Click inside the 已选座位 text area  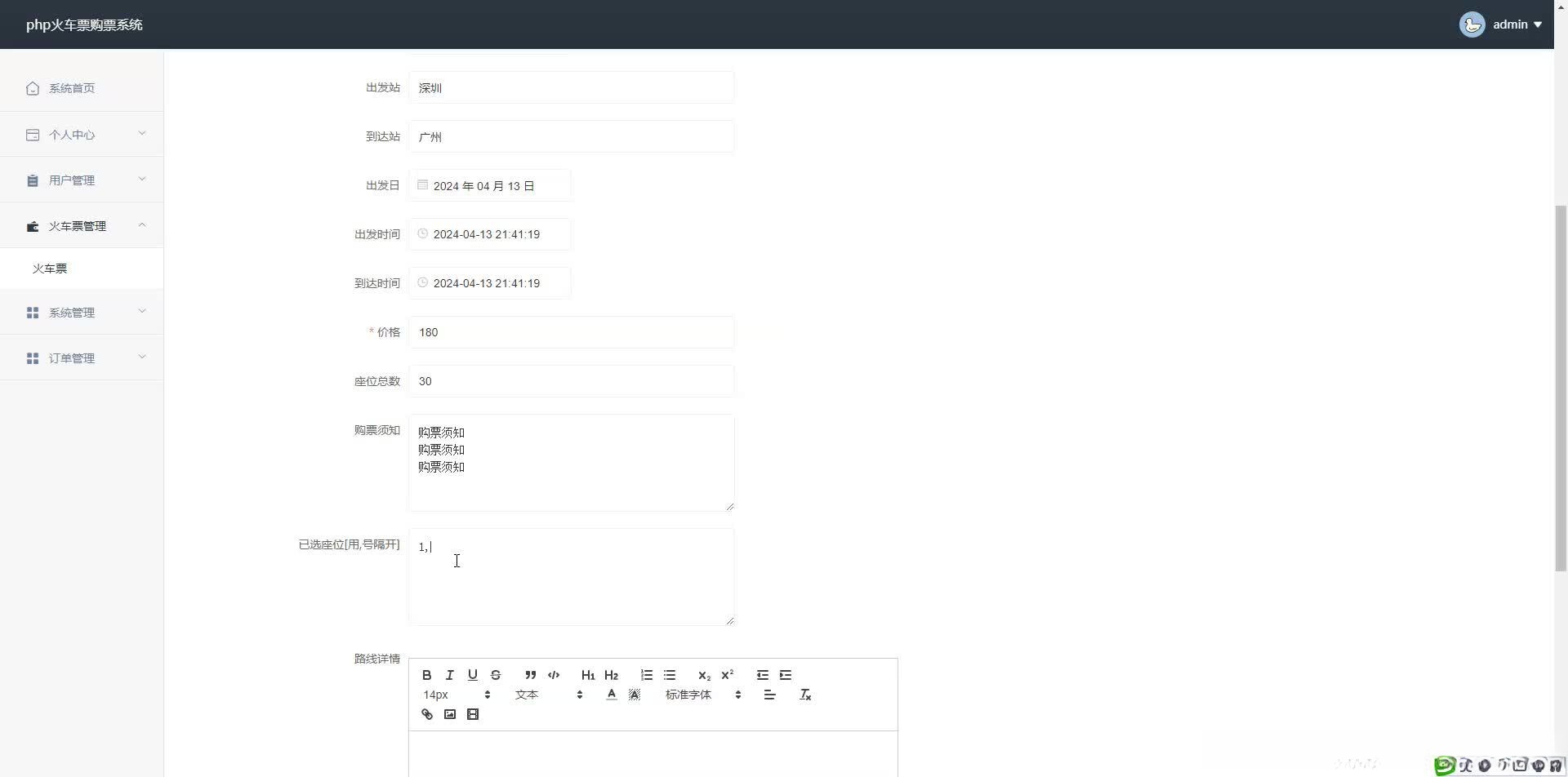(571, 577)
